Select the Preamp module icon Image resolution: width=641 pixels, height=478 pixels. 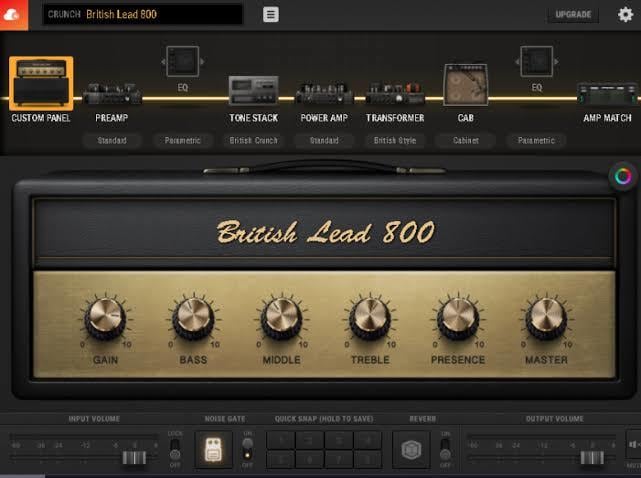(x=112, y=93)
